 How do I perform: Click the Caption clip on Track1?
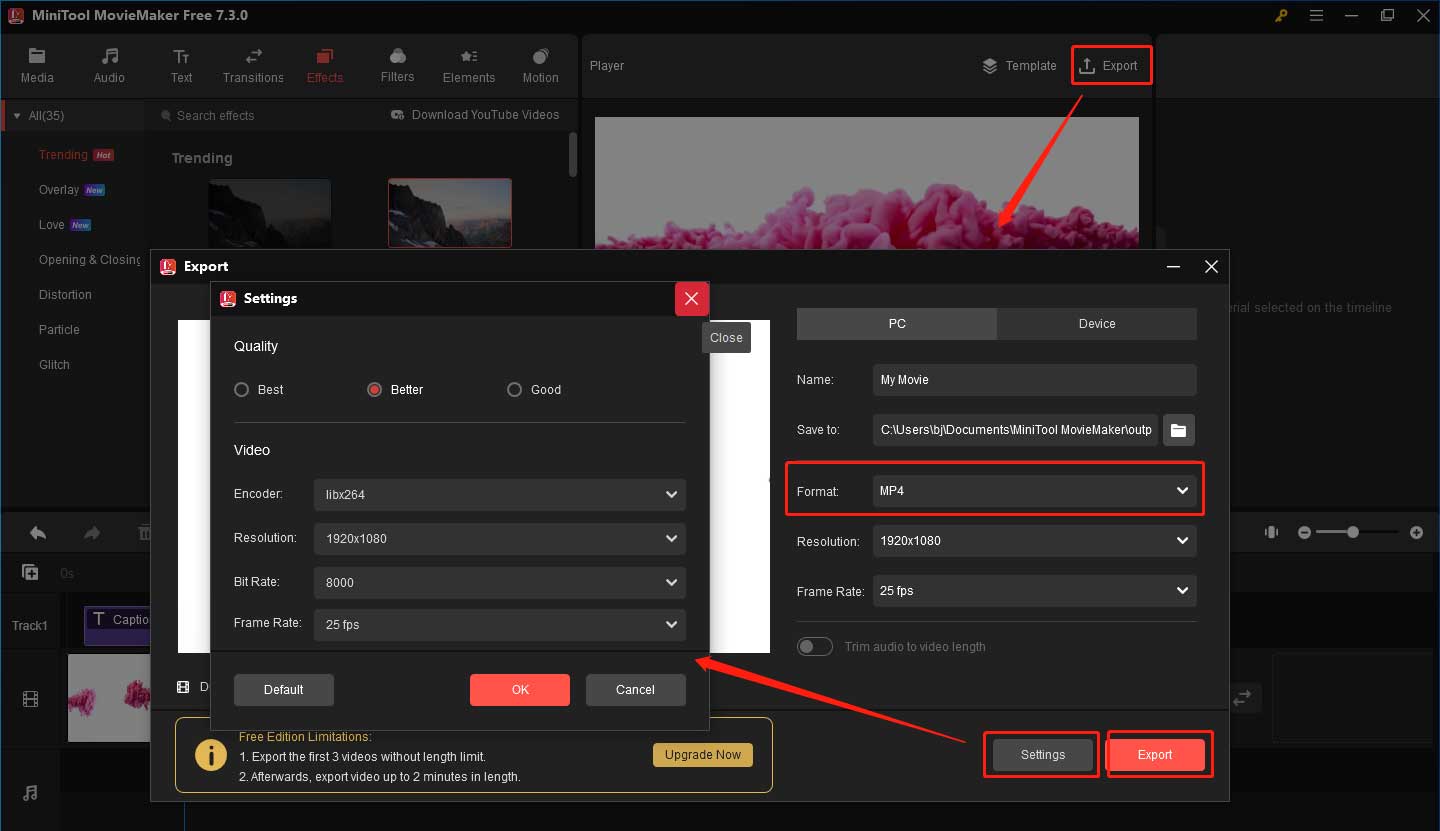118,625
